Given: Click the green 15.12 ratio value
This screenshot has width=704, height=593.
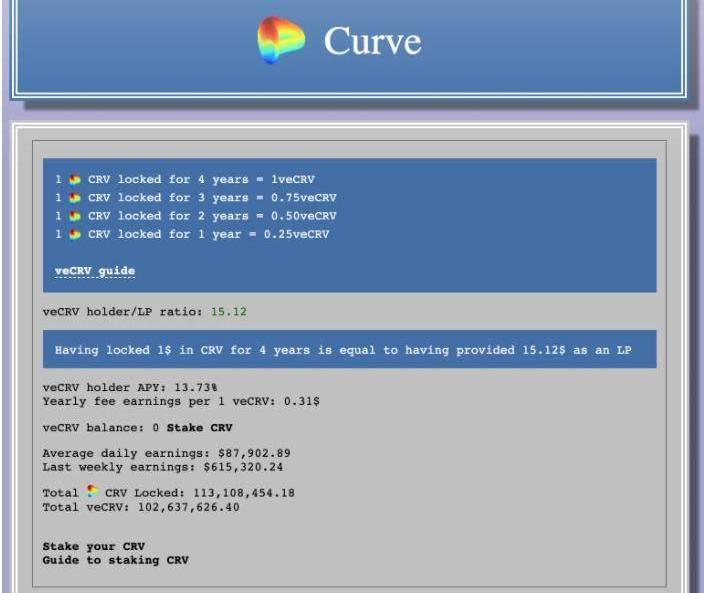Looking at the screenshot, I should coord(228,312).
